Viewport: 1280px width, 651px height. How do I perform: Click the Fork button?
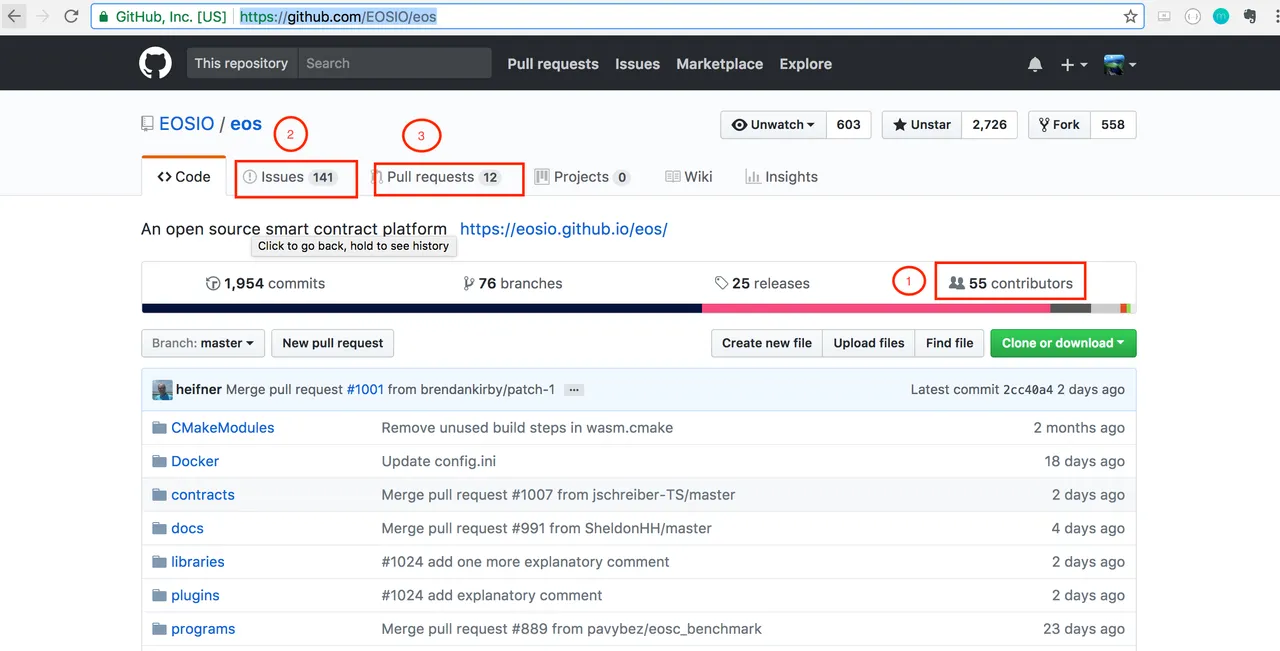tap(1059, 125)
